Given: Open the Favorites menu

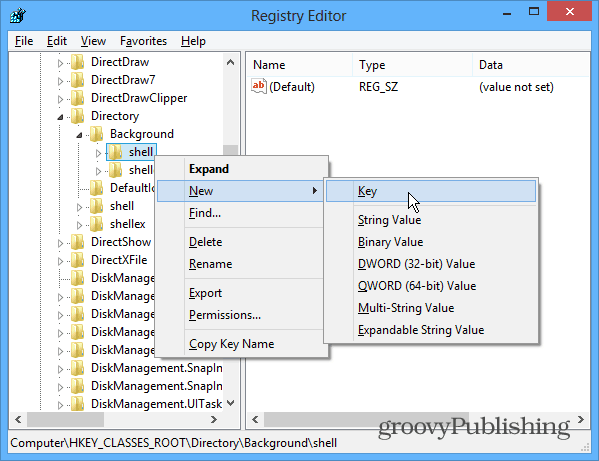Looking at the screenshot, I should click(143, 41).
